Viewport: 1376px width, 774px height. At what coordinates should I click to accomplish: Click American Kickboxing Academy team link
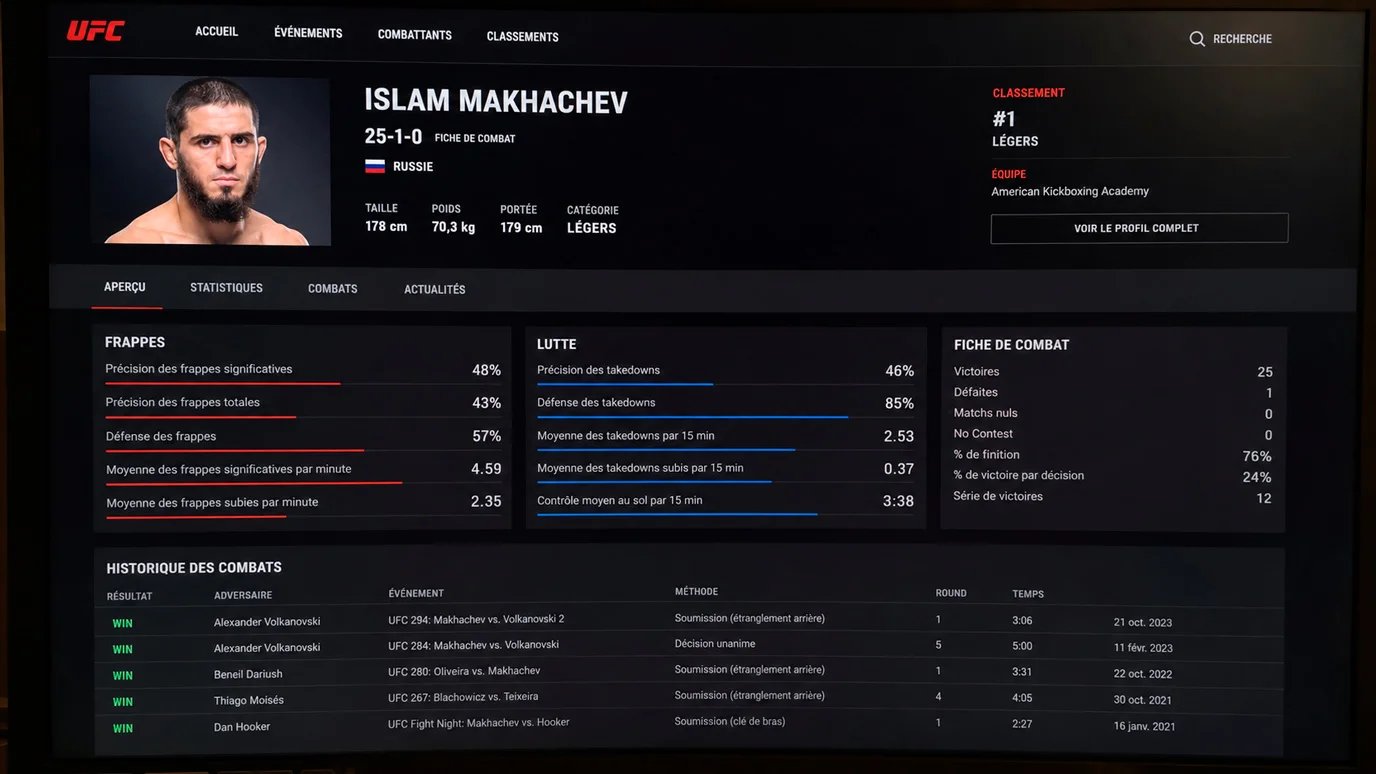pos(1070,191)
